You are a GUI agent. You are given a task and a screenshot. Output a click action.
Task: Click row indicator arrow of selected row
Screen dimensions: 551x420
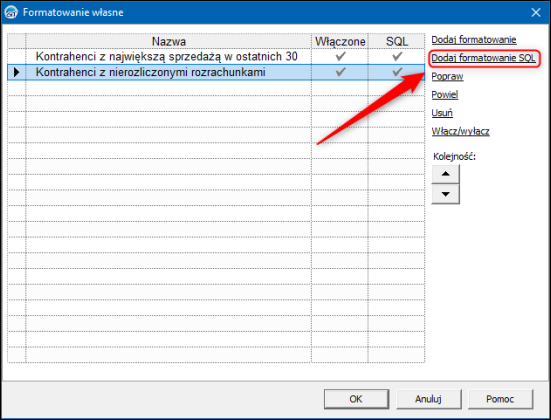click(16, 72)
